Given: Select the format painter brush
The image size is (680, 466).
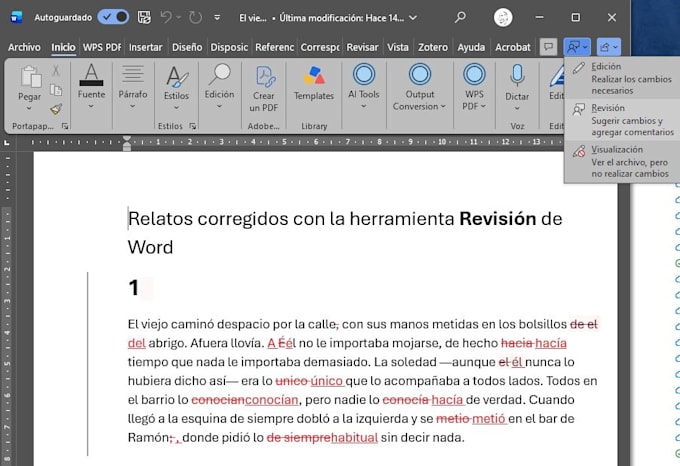Looking at the screenshot, I should (56, 109).
